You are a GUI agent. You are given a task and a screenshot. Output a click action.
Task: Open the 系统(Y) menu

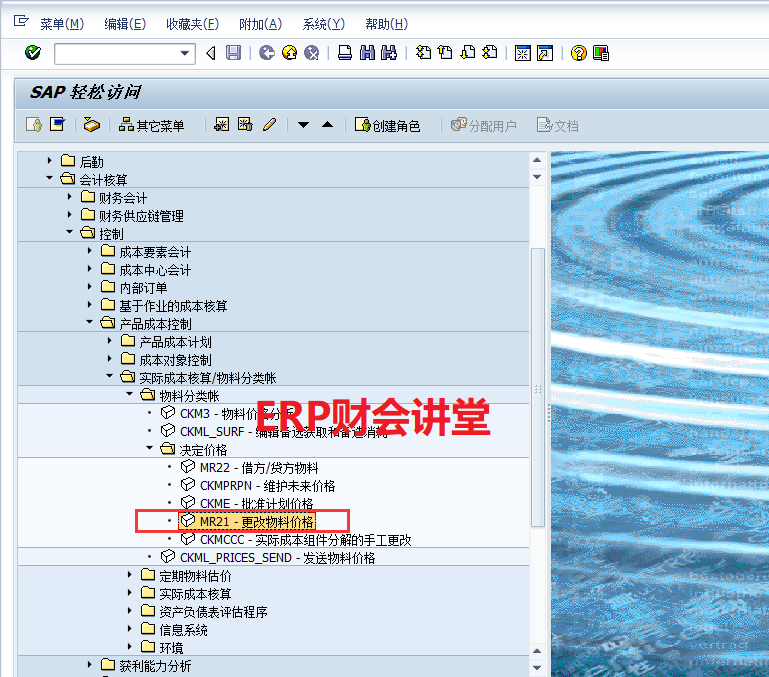322,23
